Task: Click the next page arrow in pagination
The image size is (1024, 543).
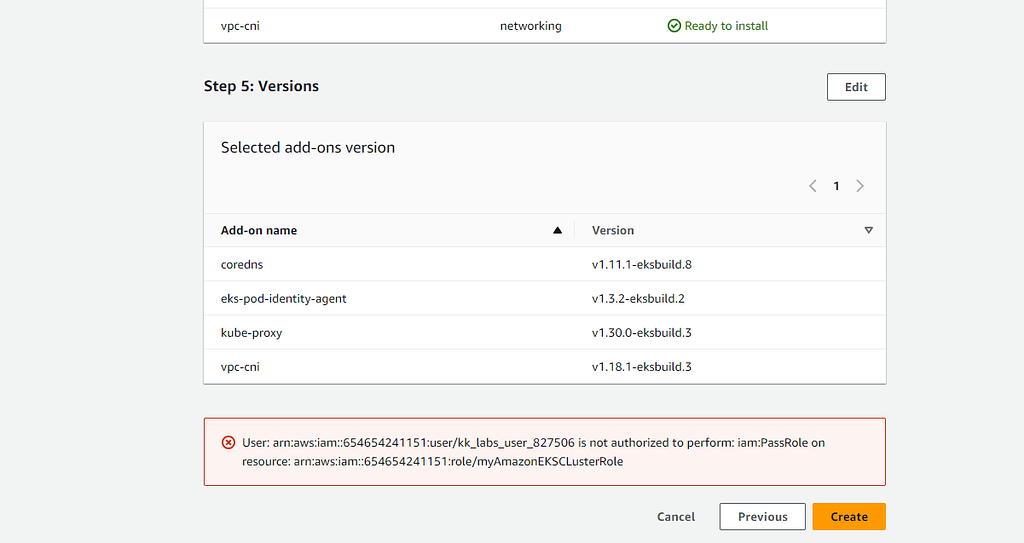Action: [860, 186]
